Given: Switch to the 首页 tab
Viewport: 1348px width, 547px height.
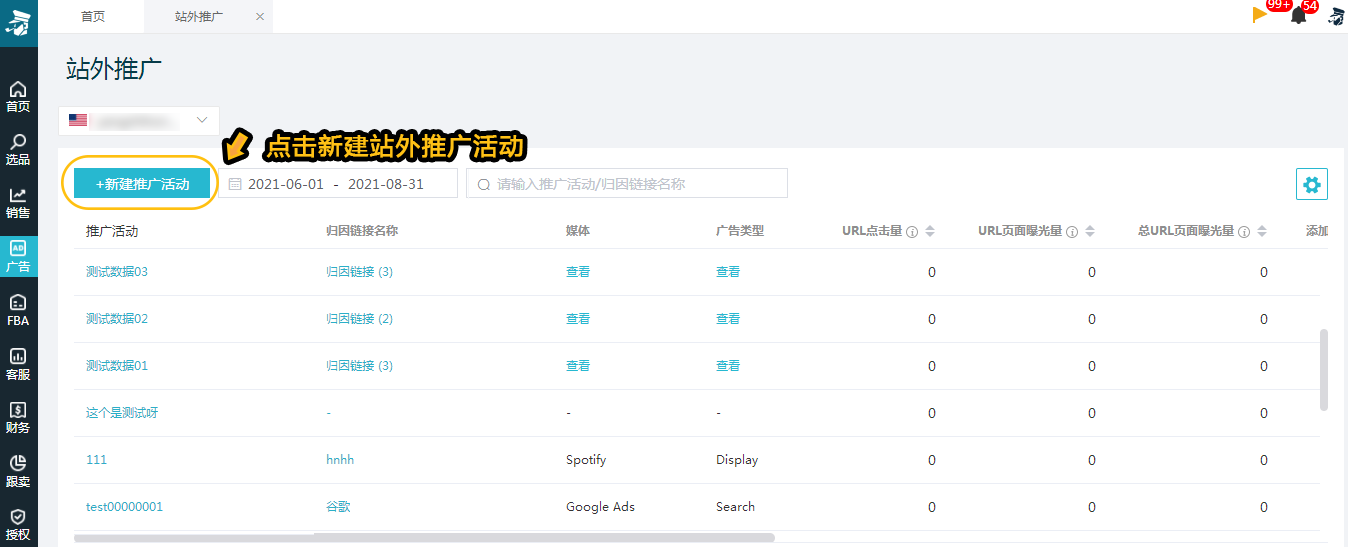Looking at the screenshot, I should 93,17.
